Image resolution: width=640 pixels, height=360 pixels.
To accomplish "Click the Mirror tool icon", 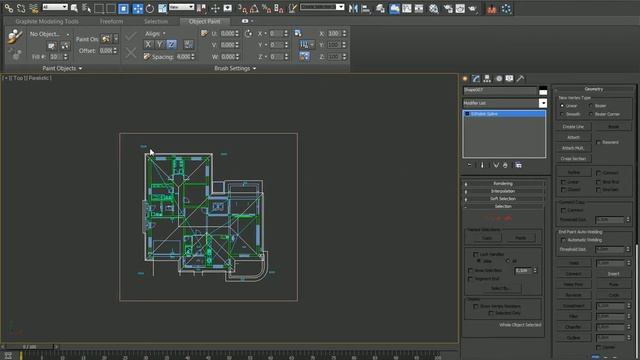I will (x=353, y=8).
